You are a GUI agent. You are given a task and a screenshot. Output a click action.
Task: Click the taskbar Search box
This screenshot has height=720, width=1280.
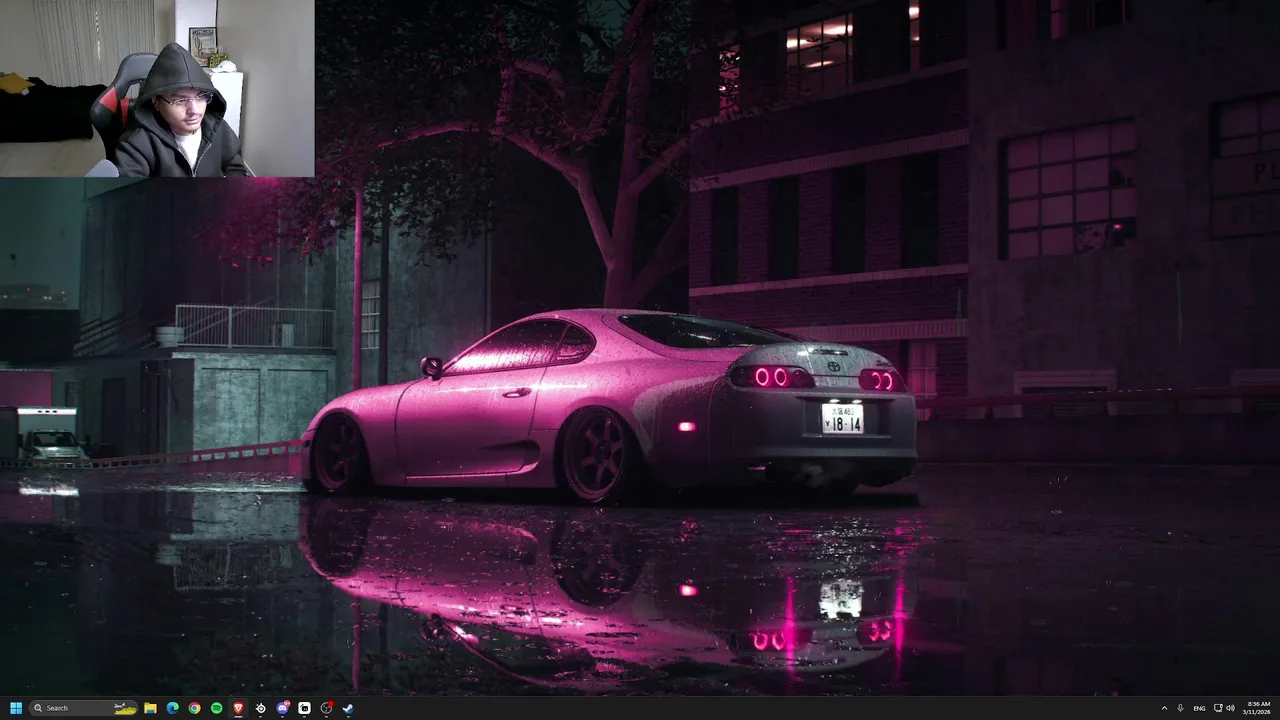[84, 708]
